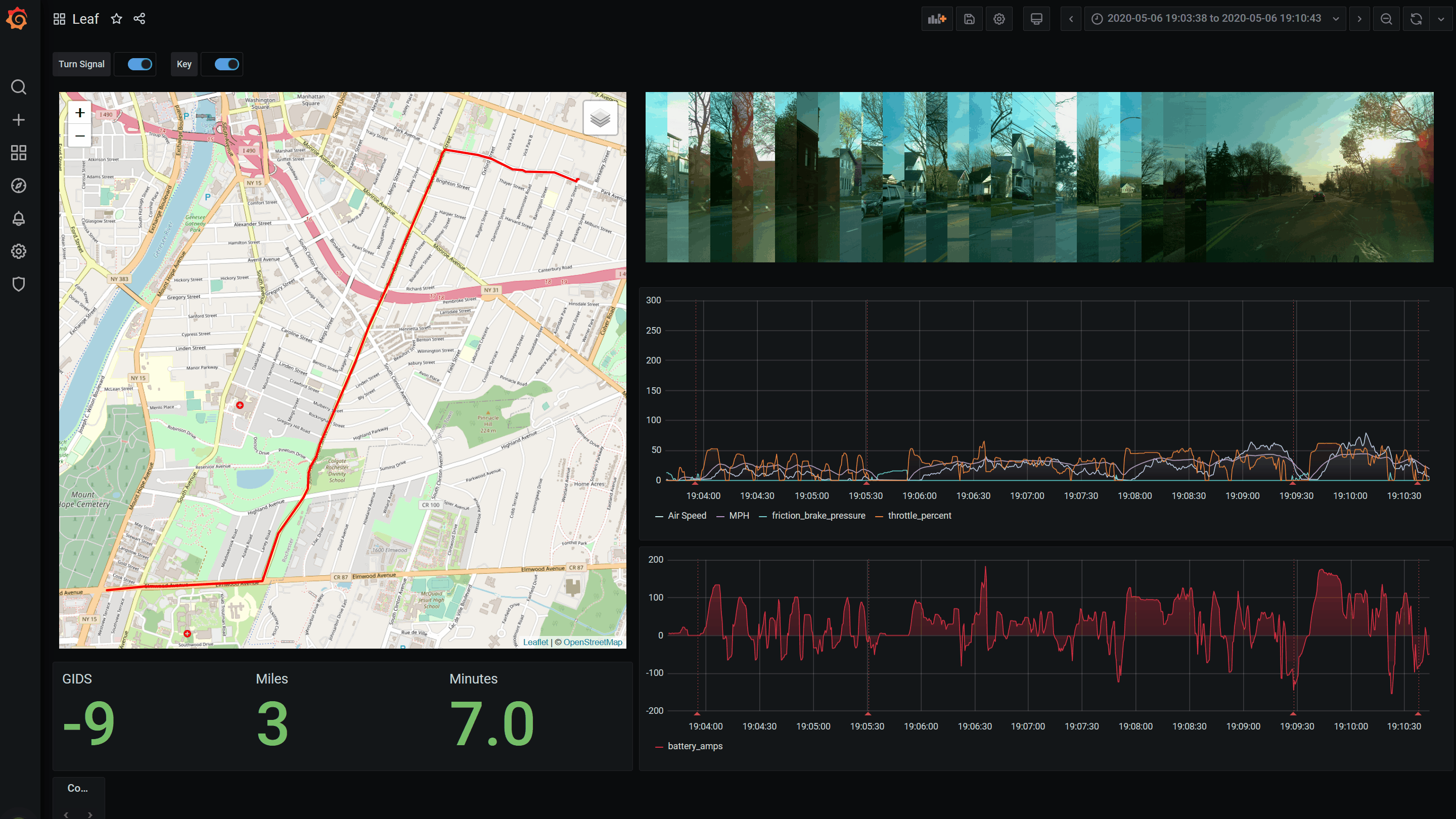
Task: Click the Add panel icon in top bar
Action: 937,19
